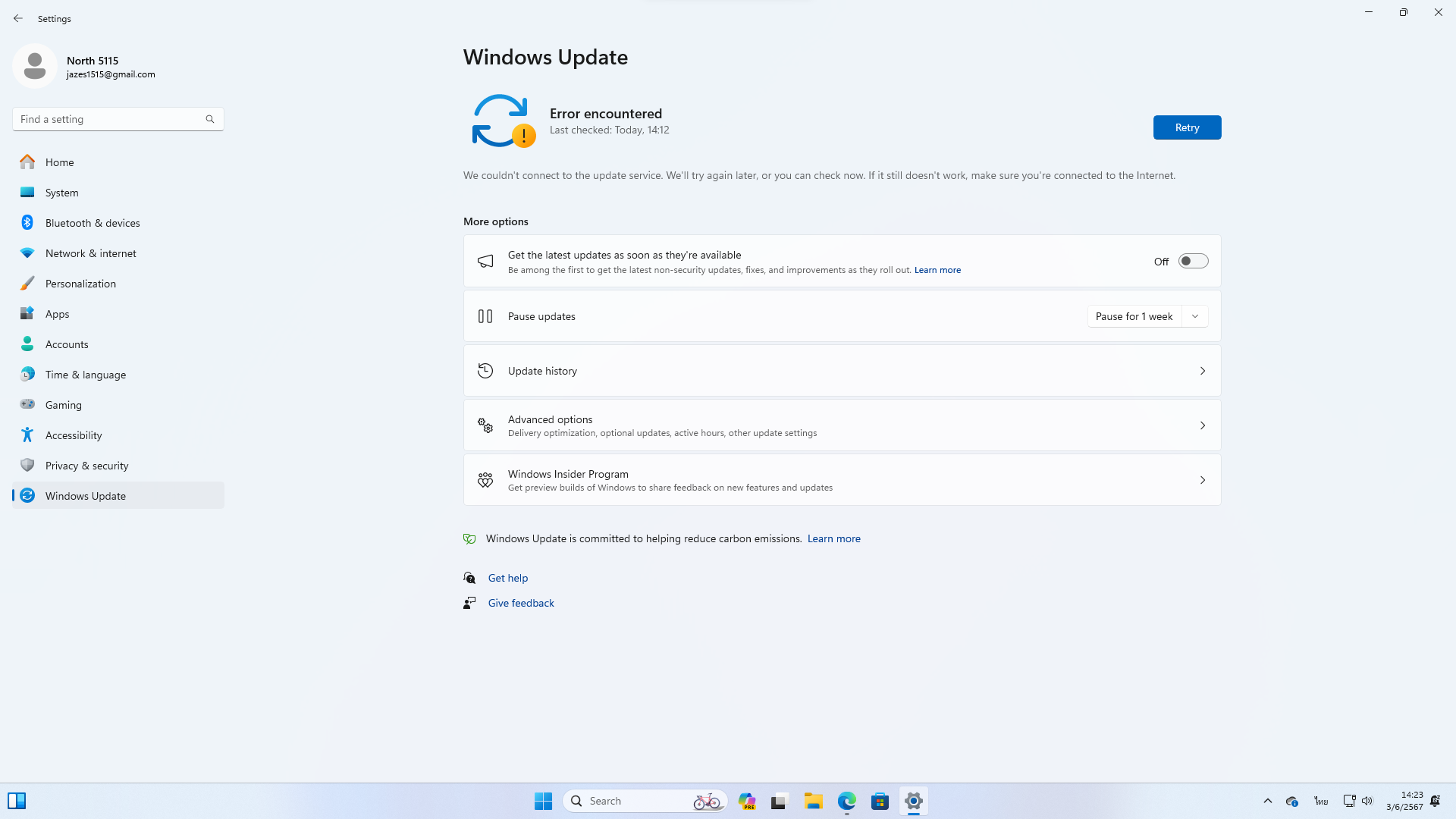
Task: Click the Advanced options gears icon
Action: point(485,425)
